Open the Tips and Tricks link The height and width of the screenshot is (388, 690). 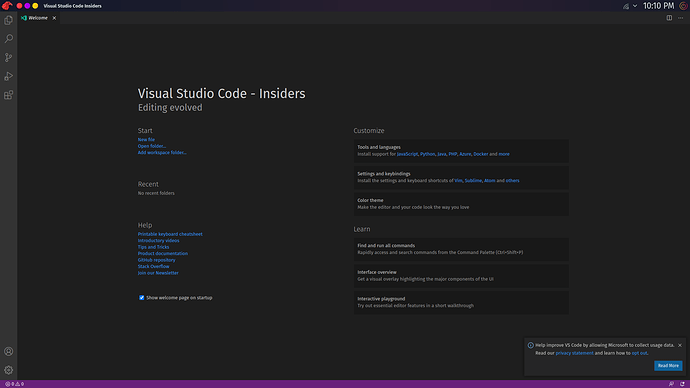point(153,247)
